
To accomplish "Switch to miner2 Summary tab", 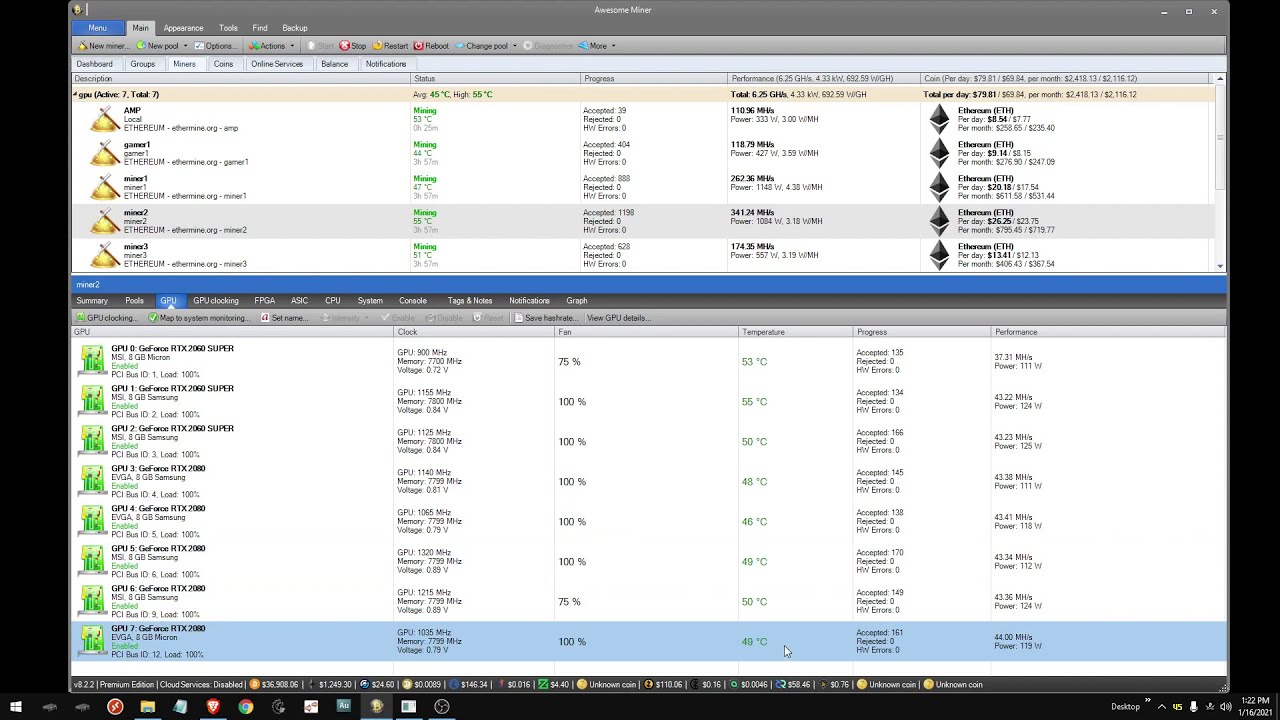I will (x=92, y=301).
